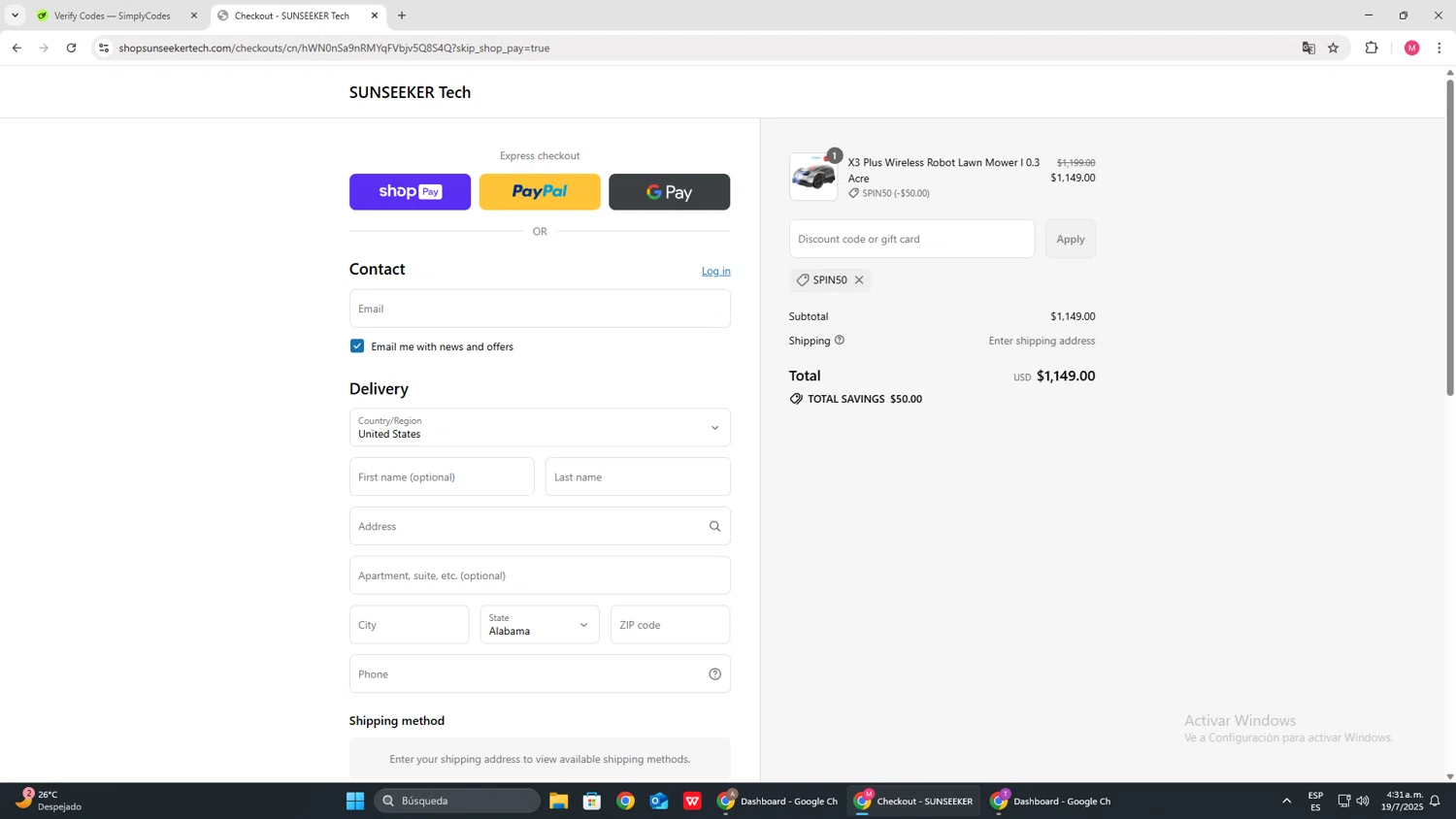Click the First name (optional) field
Image resolution: width=1456 pixels, height=819 pixels.
[x=442, y=477]
